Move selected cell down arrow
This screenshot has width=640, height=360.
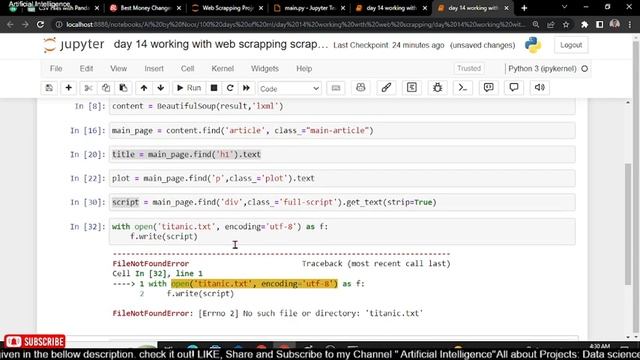click(161, 88)
